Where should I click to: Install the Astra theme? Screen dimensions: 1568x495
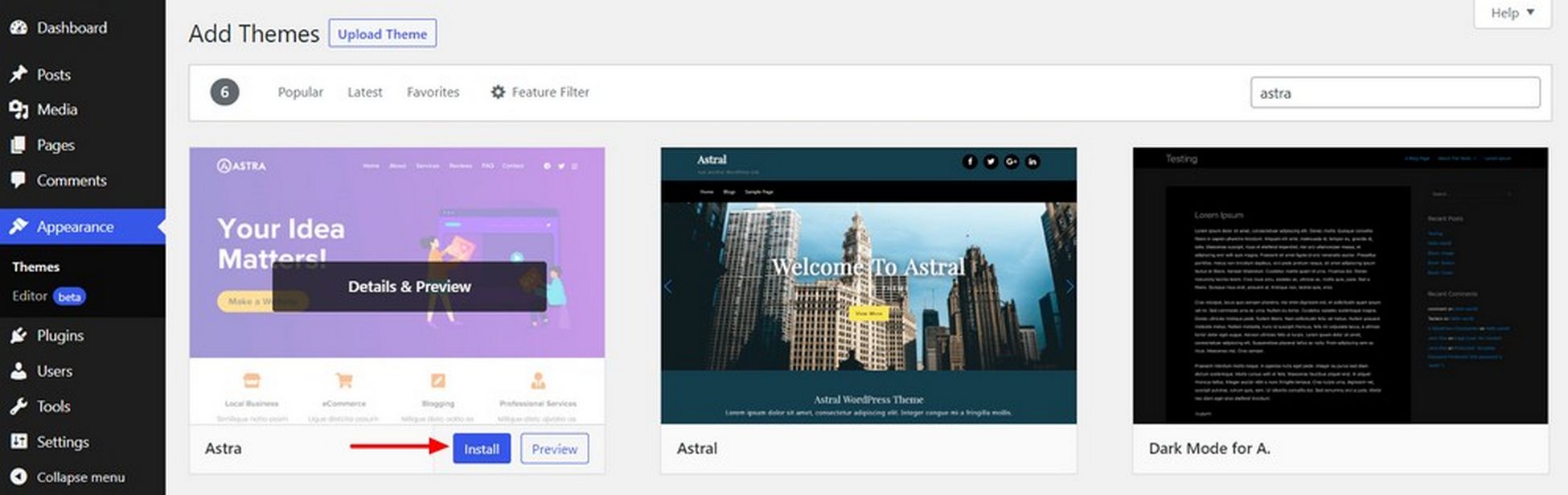(x=482, y=448)
